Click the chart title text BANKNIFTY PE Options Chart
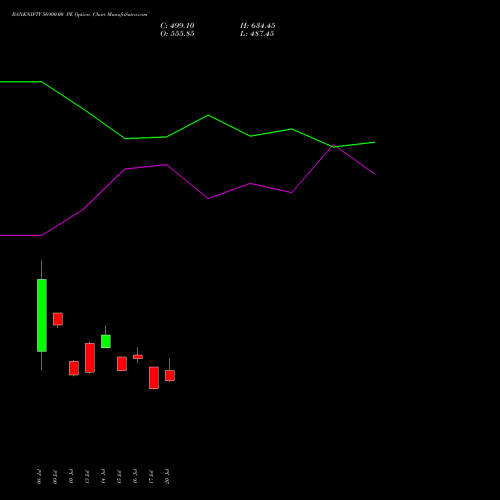Viewport: 500px width, 500px height. 79,14
